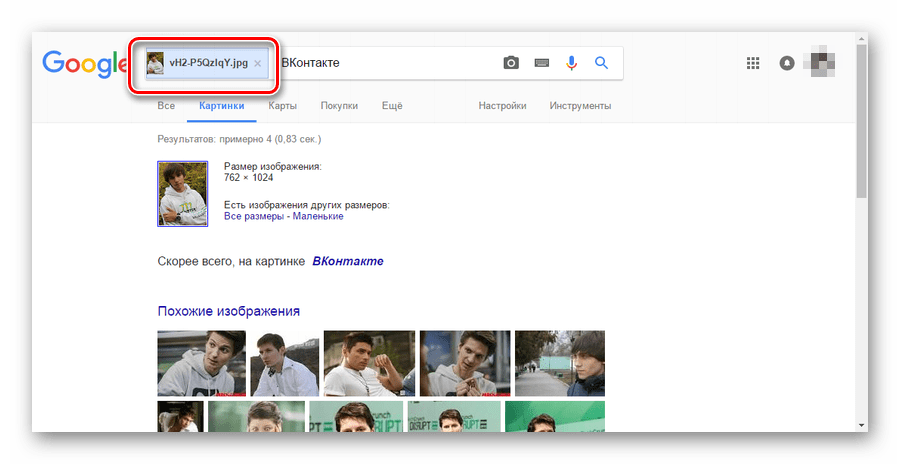Click the blue magnifier search button
900x464 pixels.
tap(601, 63)
